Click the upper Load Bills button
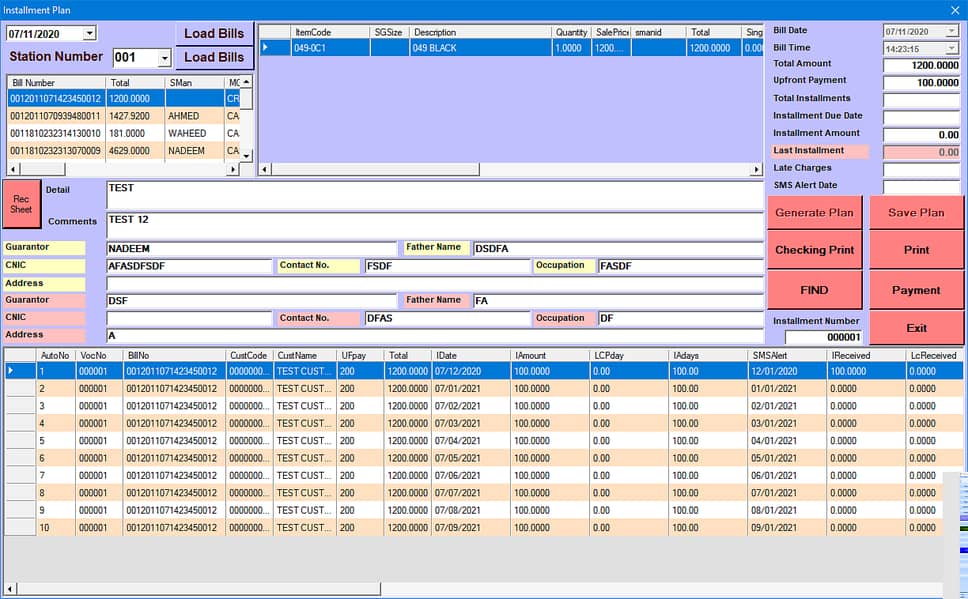Viewport: 968px width, 599px height. pos(214,33)
